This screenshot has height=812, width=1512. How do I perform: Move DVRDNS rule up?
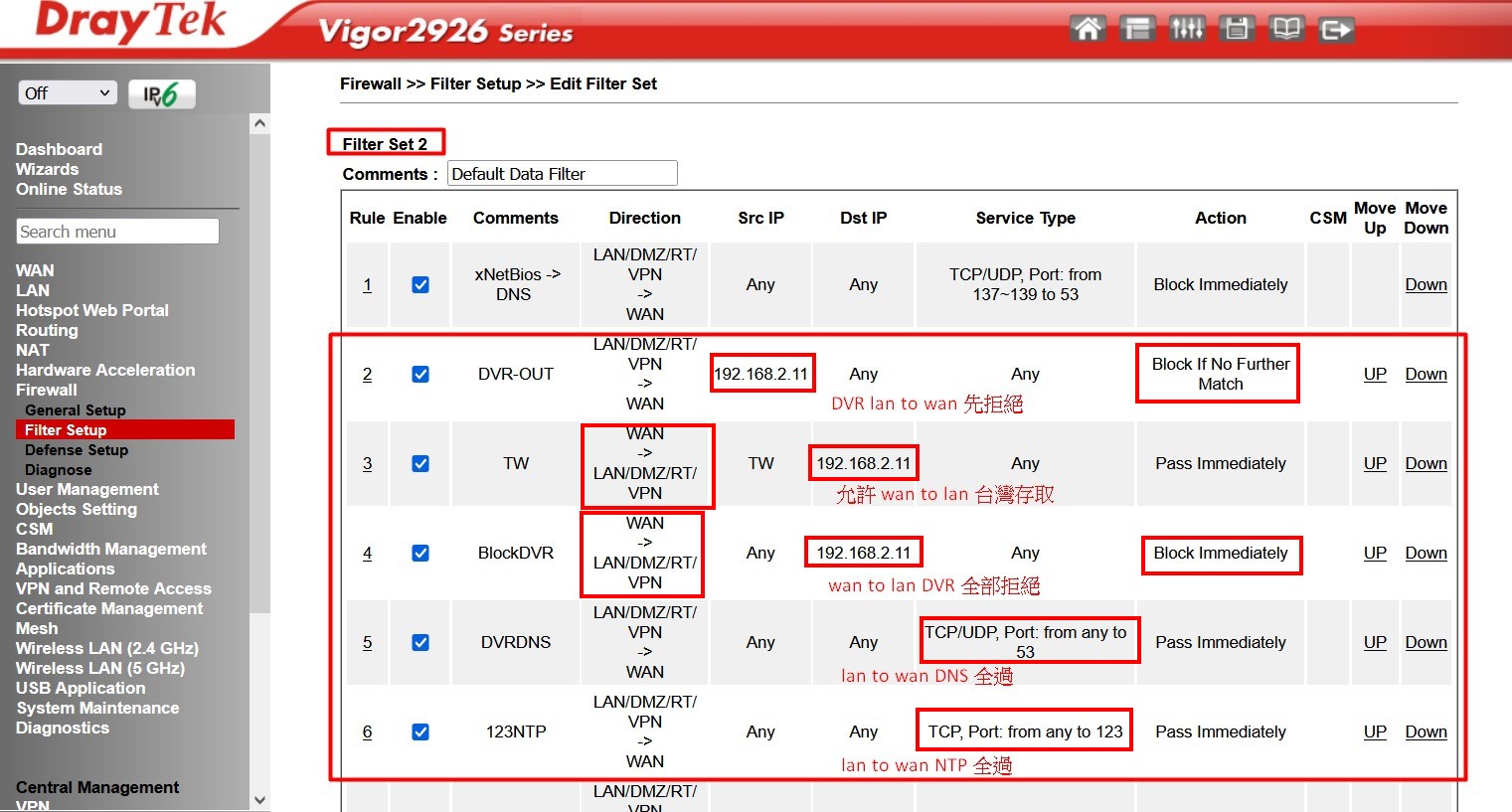1375,643
